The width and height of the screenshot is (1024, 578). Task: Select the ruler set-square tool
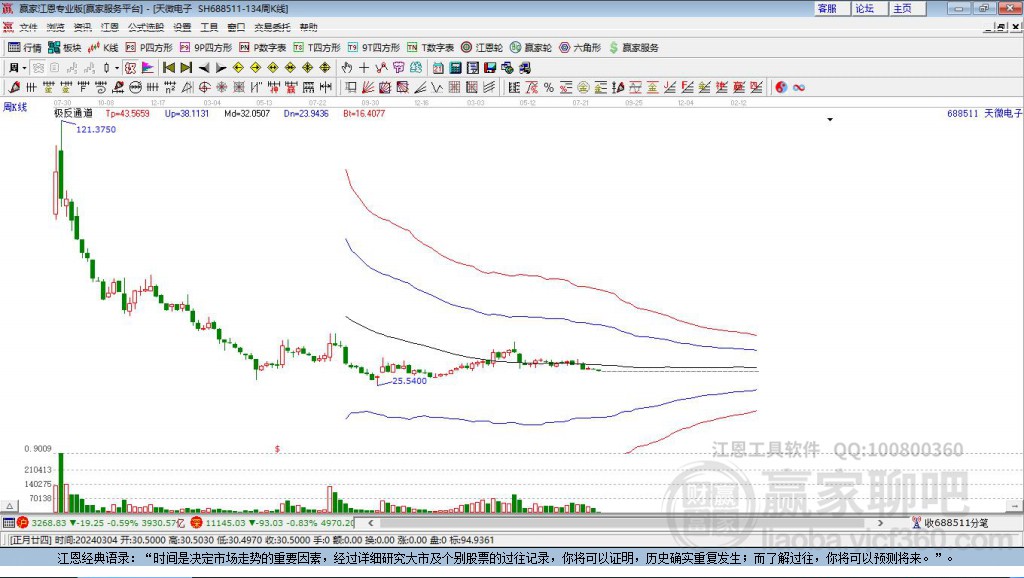[x=187, y=87]
